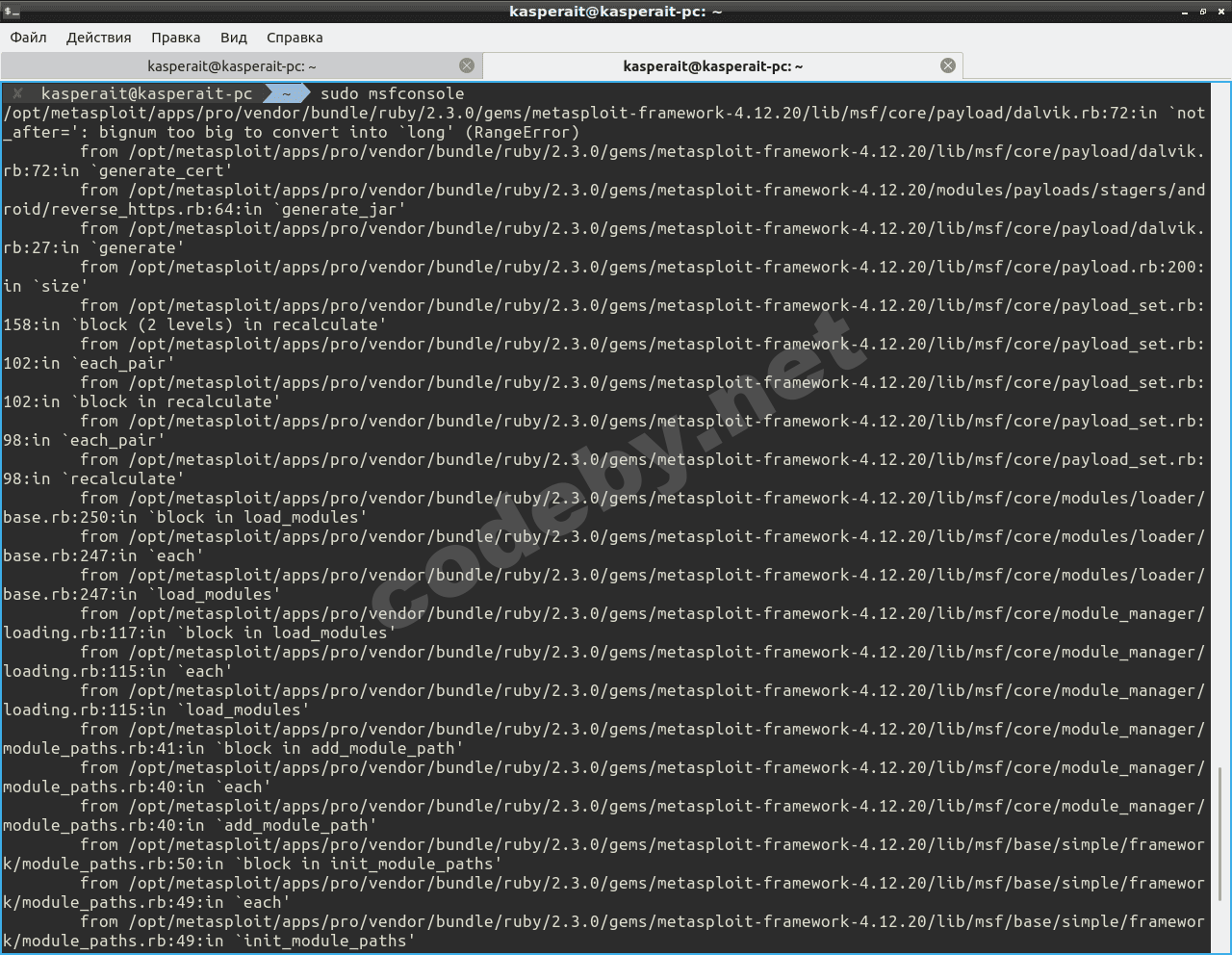This screenshot has height=955, width=1232.
Task: Click "`block (2 levels) in recalculate'" text
Action: click(x=228, y=324)
